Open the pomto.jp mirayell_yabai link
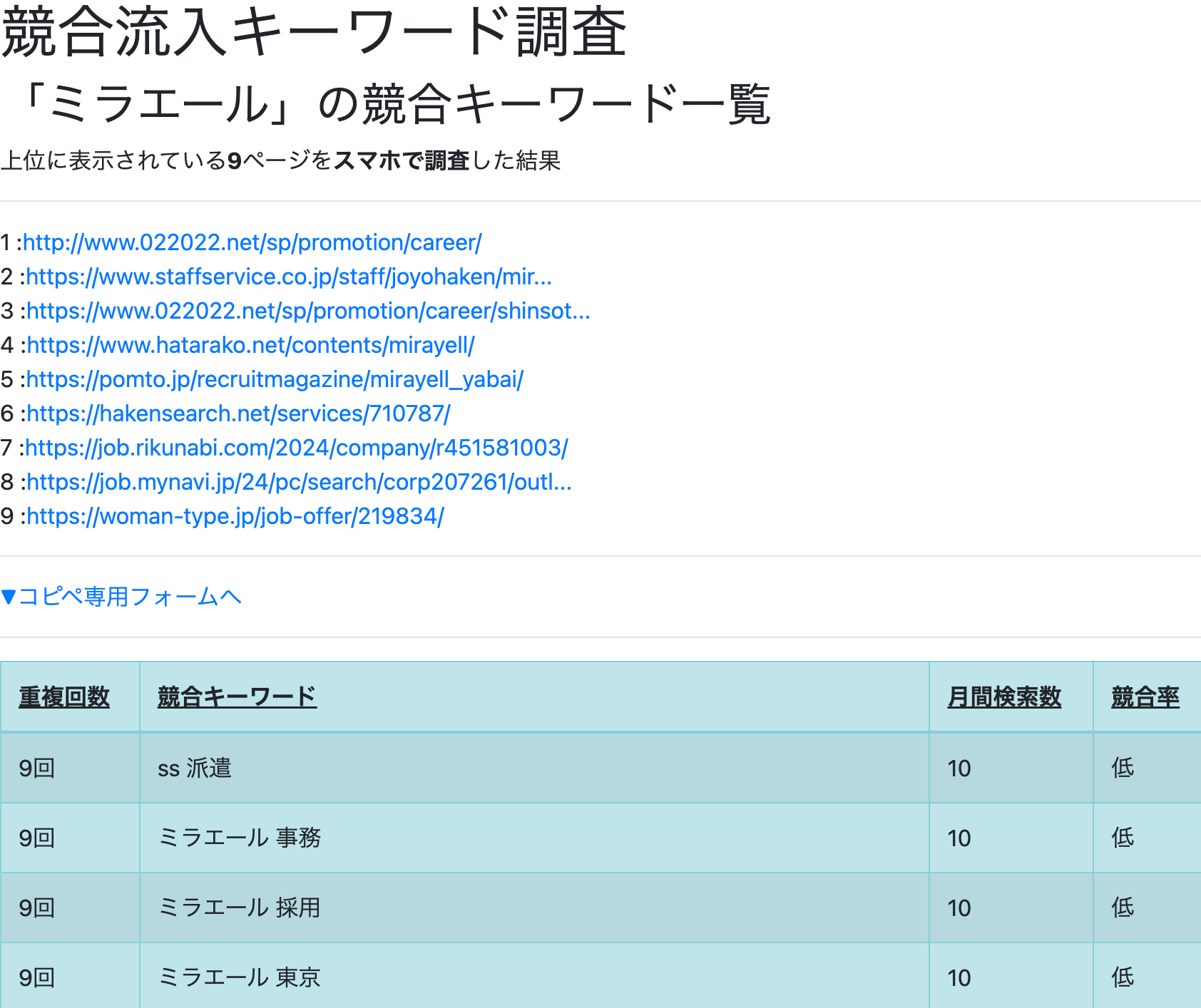This screenshot has height=1008, width=1201. click(x=275, y=379)
